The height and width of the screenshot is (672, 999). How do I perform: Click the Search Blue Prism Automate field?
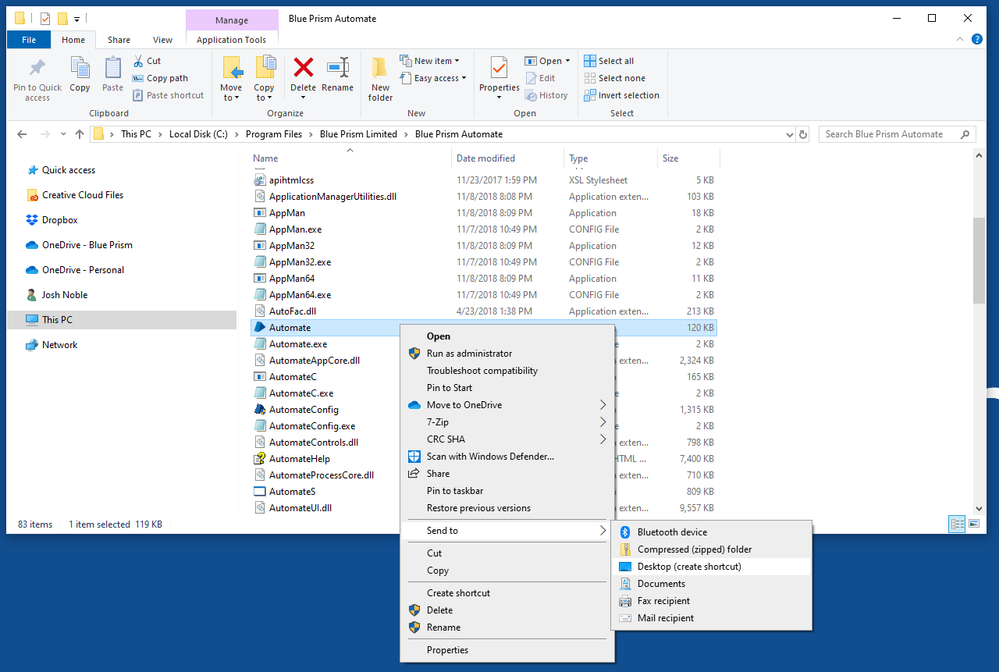coord(897,134)
